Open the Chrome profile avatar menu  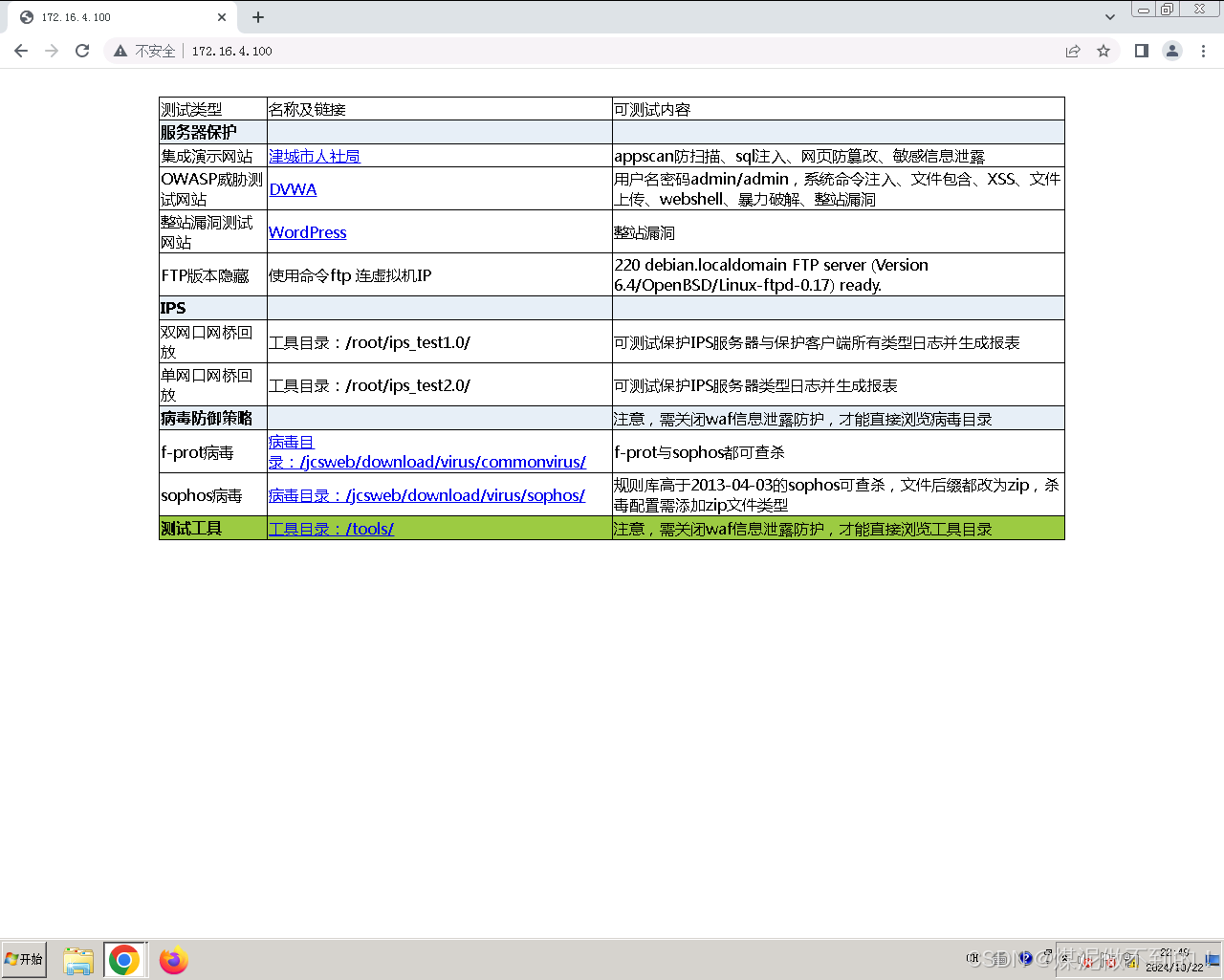pos(1172,51)
